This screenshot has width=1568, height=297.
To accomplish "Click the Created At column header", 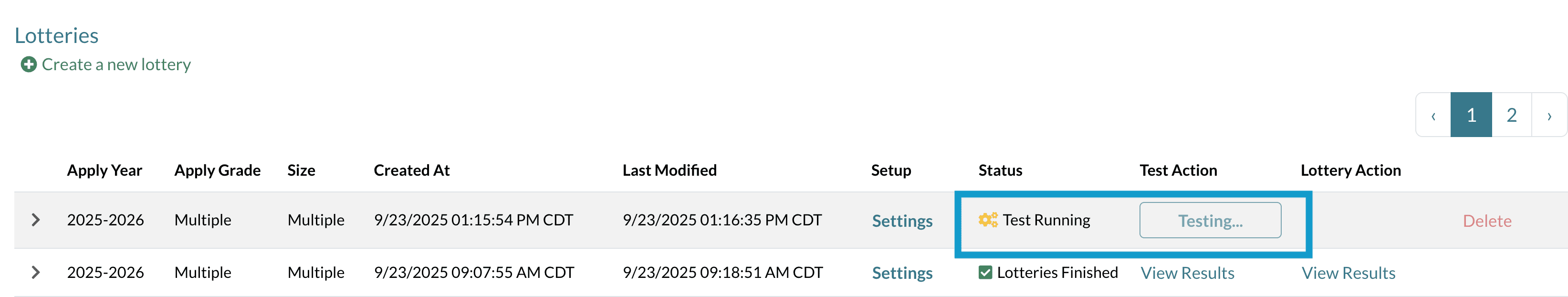I will [411, 170].
